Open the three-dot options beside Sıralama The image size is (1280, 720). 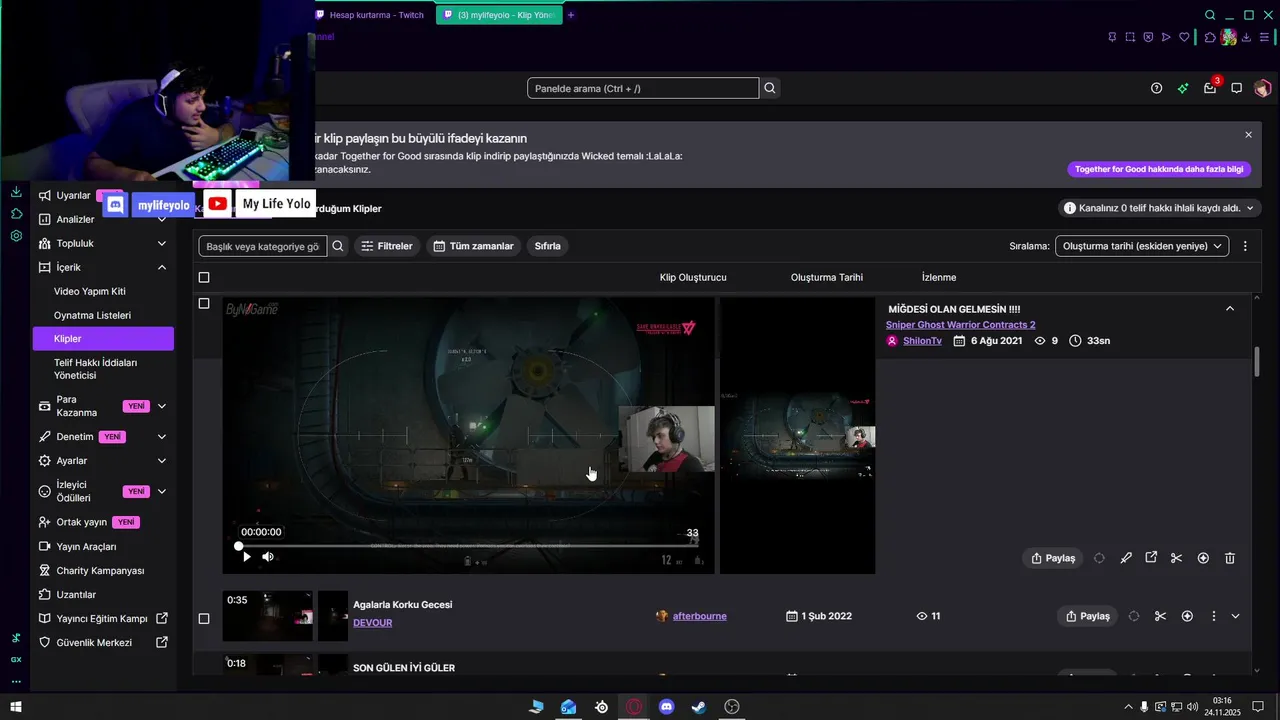[1245, 246]
